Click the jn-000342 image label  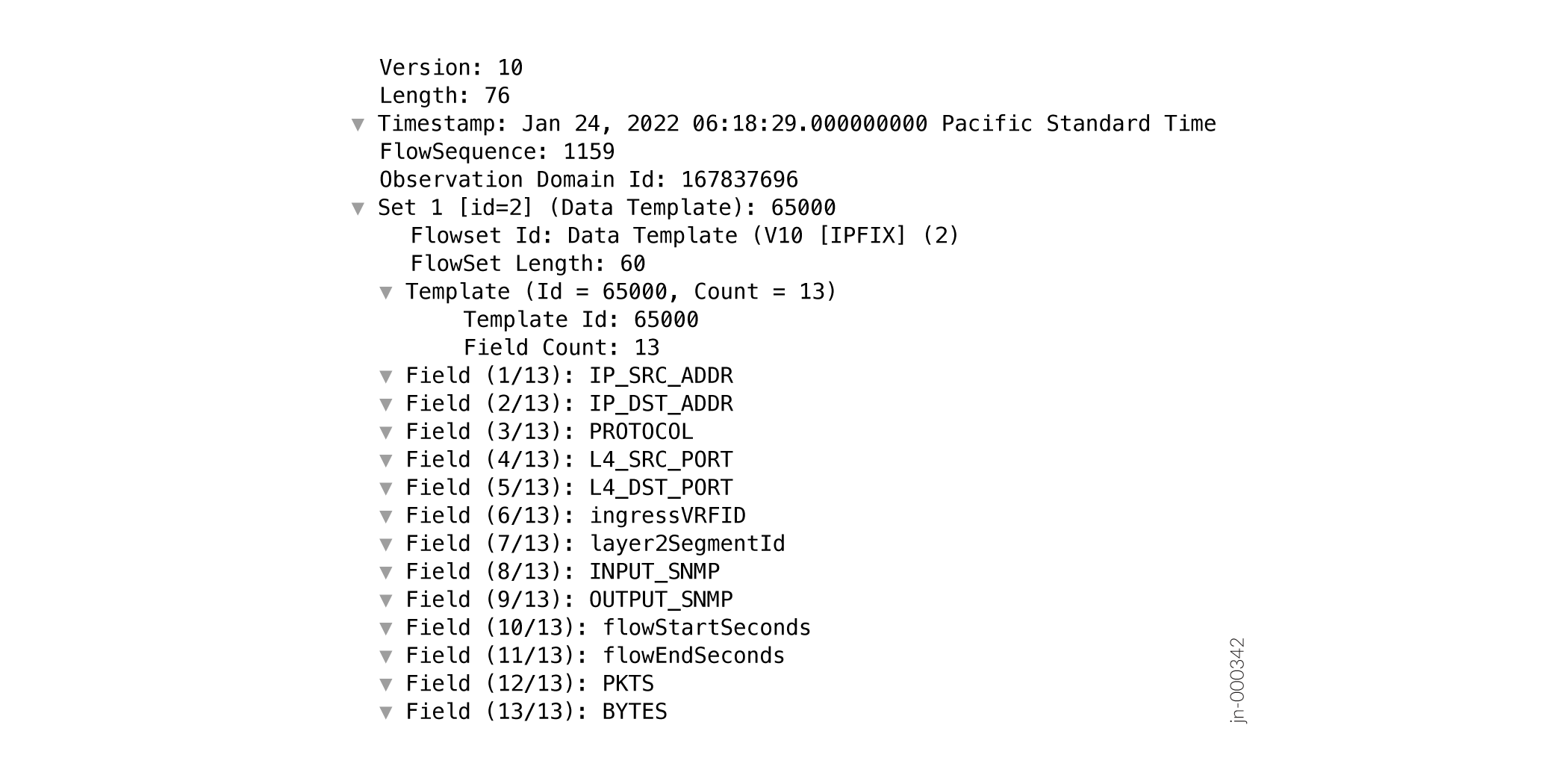click(1237, 680)
